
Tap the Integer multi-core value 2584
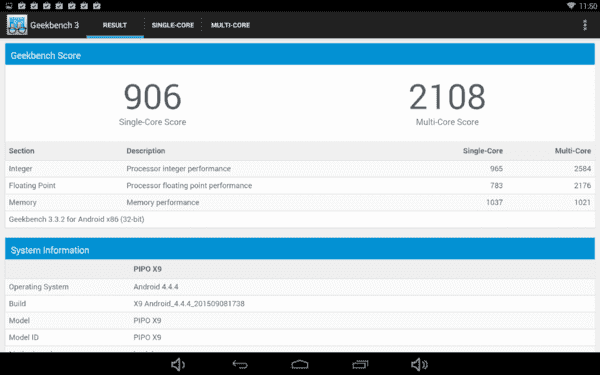click(582, 169)
